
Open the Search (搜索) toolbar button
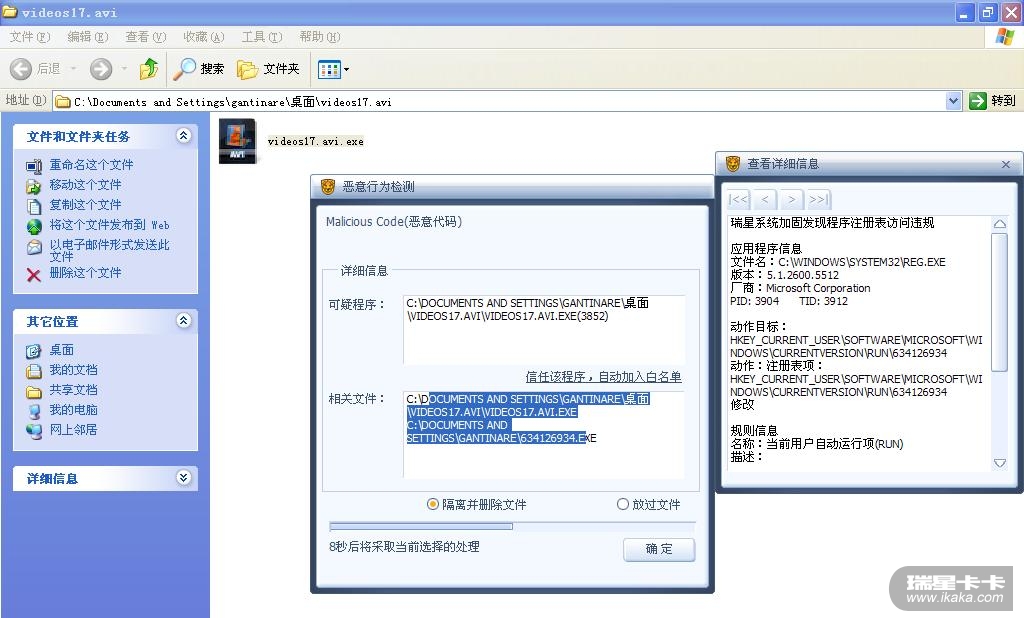click(199, 69)
